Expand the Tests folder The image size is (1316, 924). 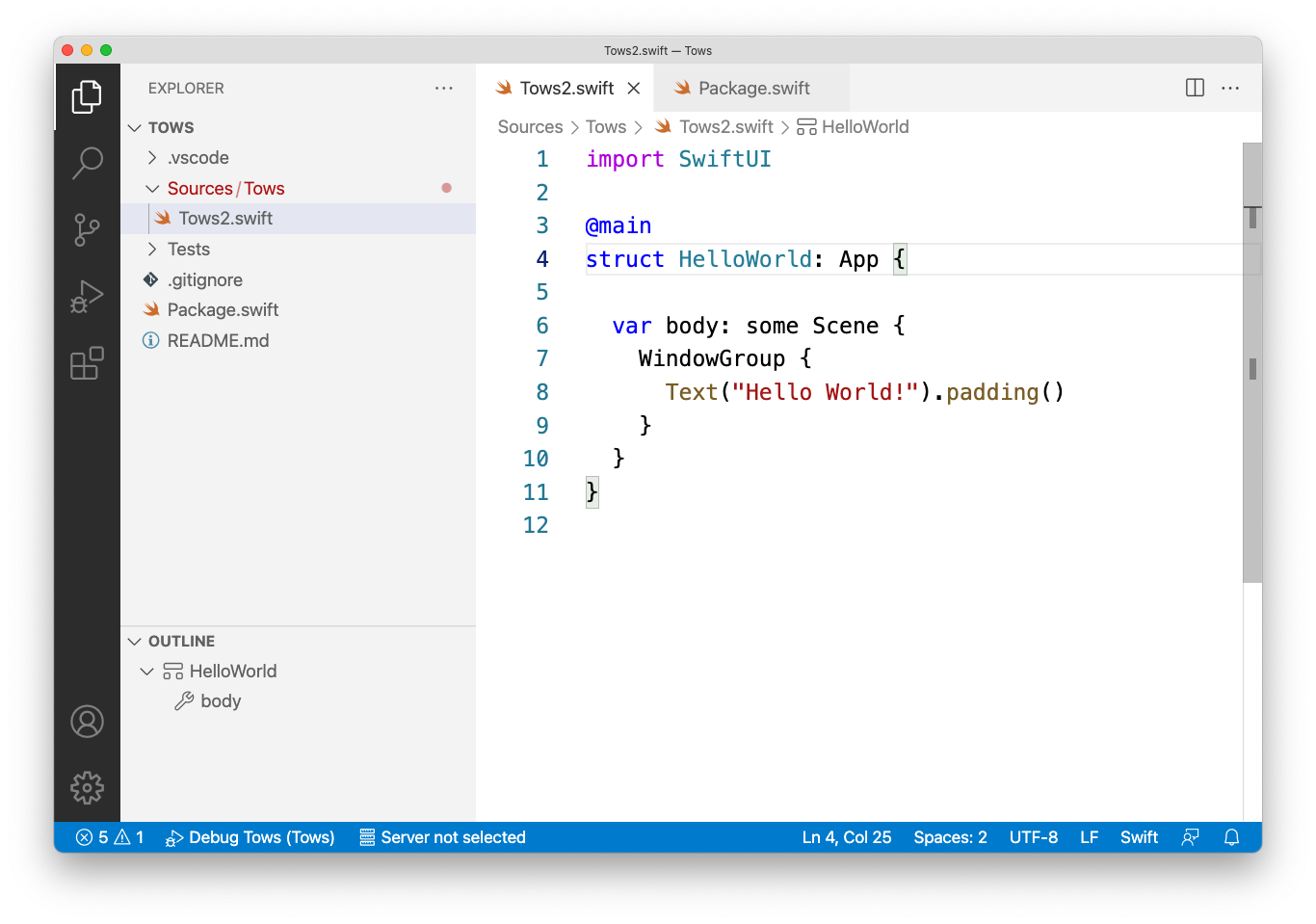coord(298,249)
